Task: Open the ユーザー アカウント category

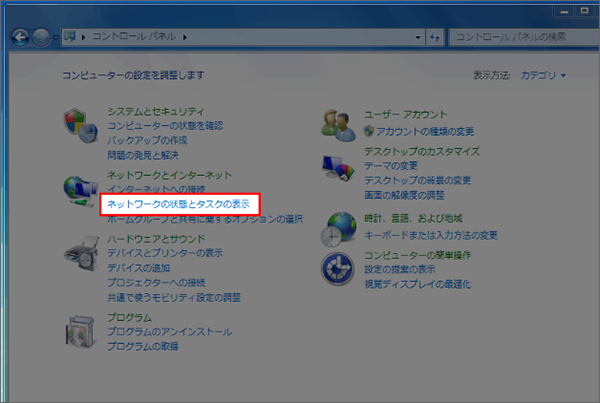Action: coord(406,114)
